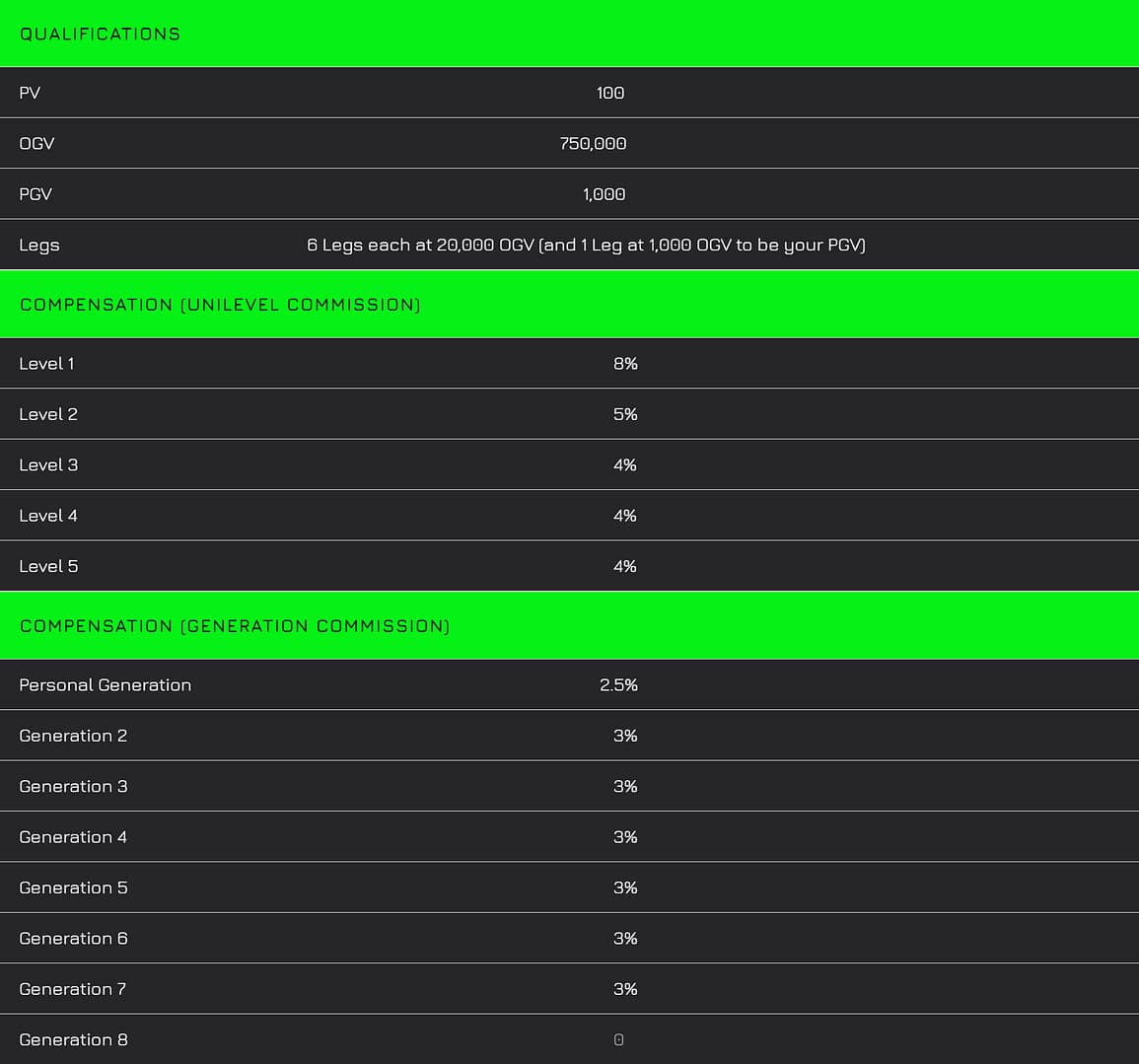
Task: Select the Generation 7 row label
Action: (x=73, y=989)
